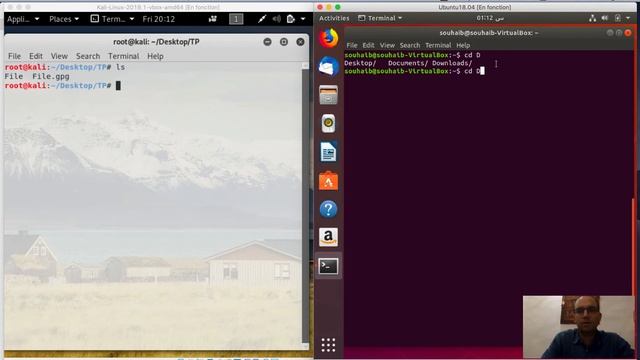The height and width of the screenshot is (360, 640).
Task: Open the Kali Terminal app menu
Action: coord(112,19)
